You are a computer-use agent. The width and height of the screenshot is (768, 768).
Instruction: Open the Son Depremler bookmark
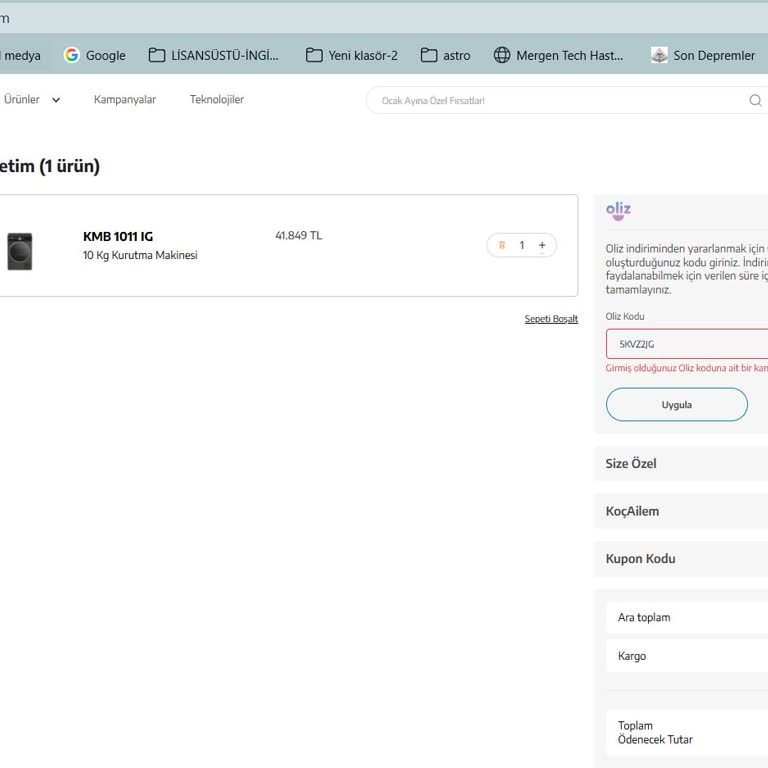pos(703,55)
